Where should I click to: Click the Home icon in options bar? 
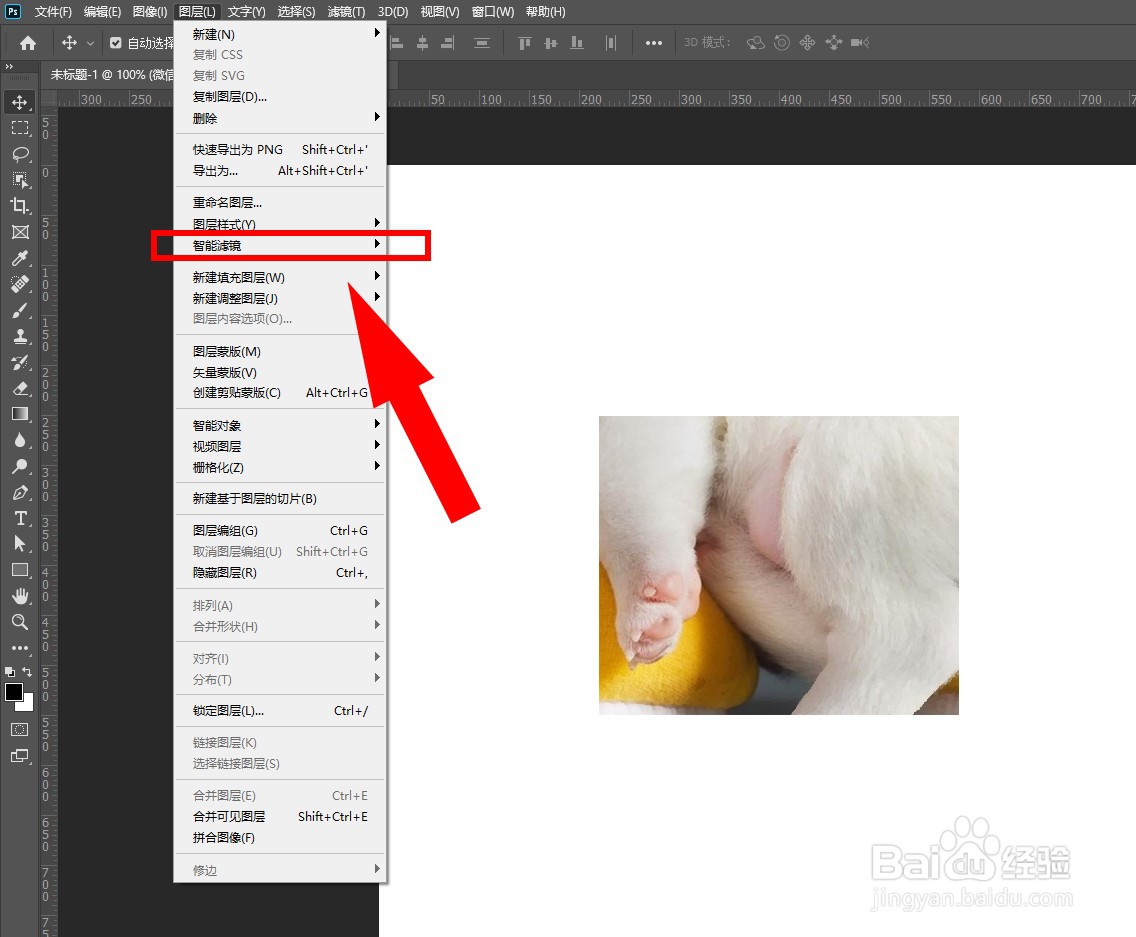(28, 43)
